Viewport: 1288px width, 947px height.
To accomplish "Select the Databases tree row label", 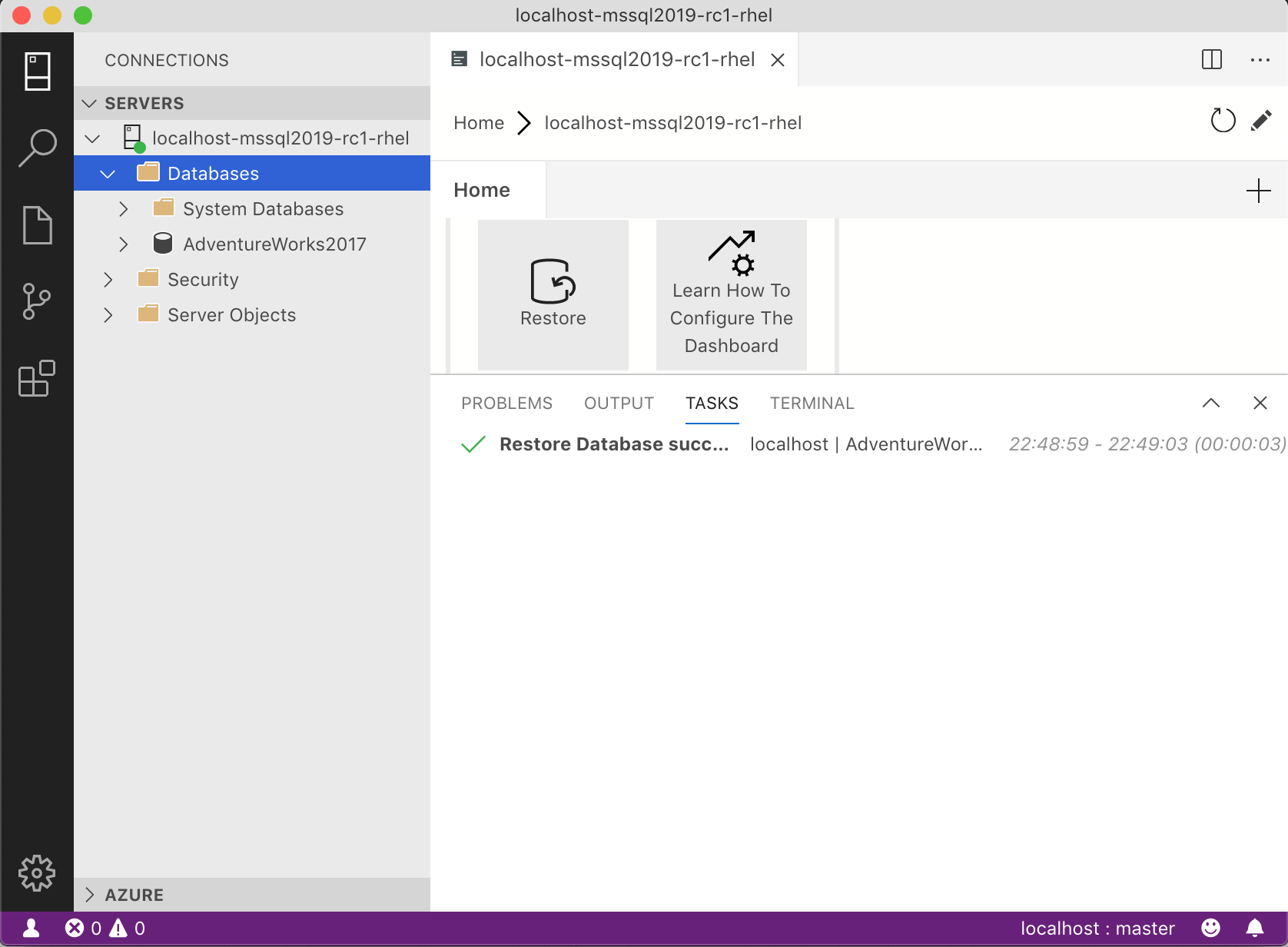I will [x=214, y=174].
